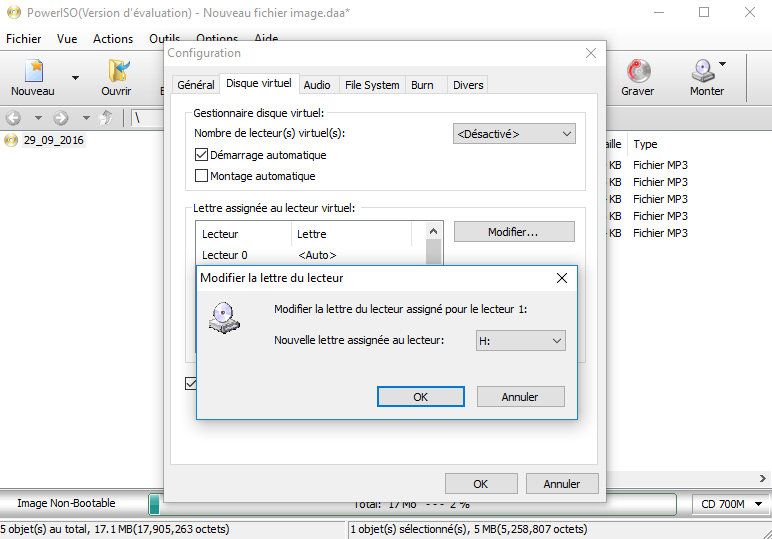Click the PowerISO title bar app icon
The width and height of the screenshot is (772, 539).
tap(14, 12)
